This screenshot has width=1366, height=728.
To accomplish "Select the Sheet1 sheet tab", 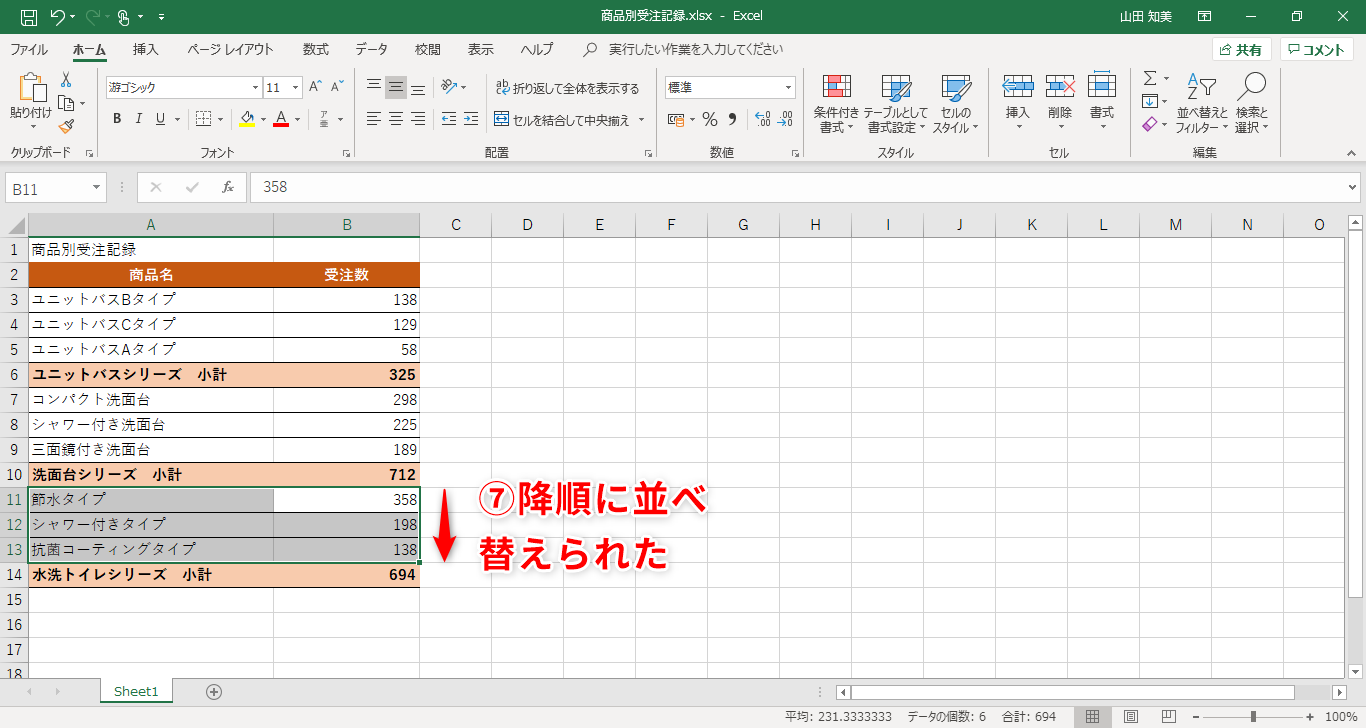I will [x=136, y=691].
